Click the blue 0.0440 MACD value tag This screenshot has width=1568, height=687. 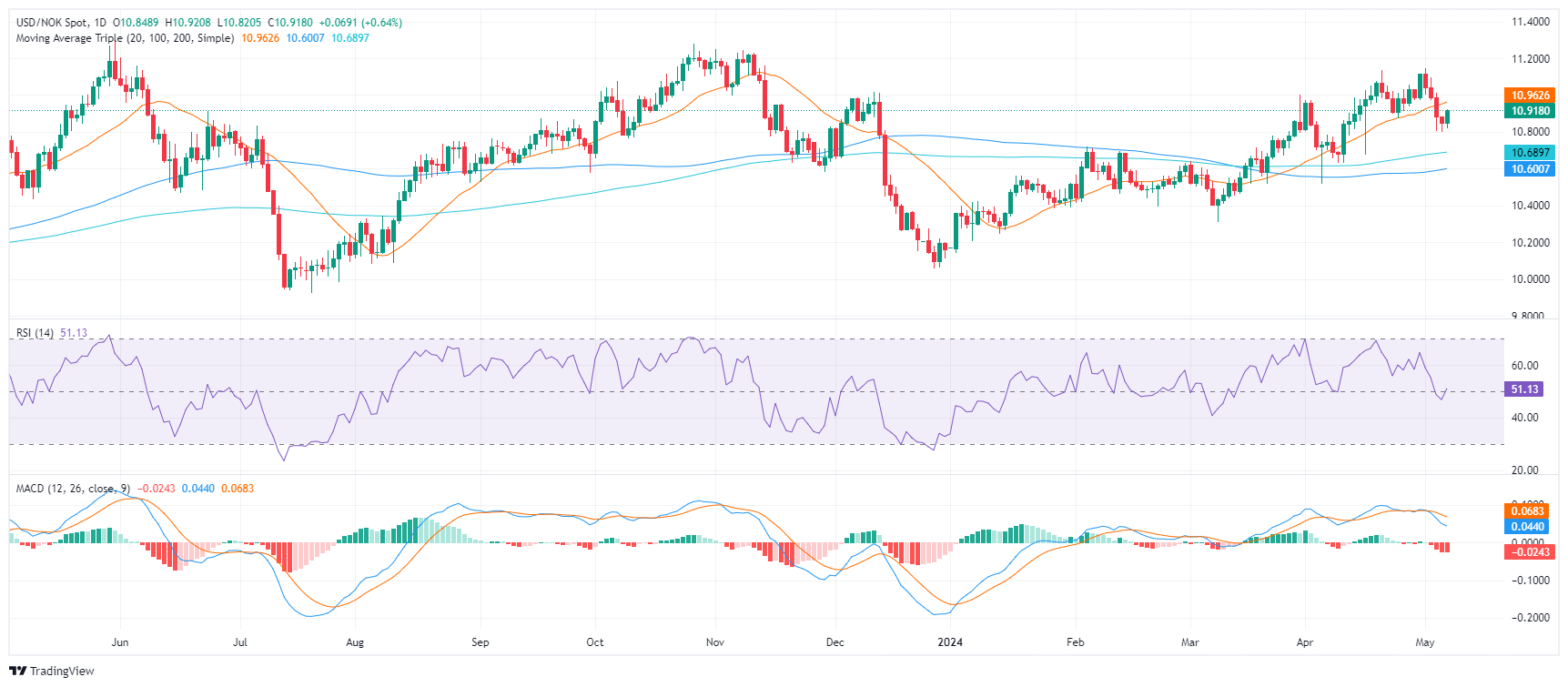[1530, 526]
